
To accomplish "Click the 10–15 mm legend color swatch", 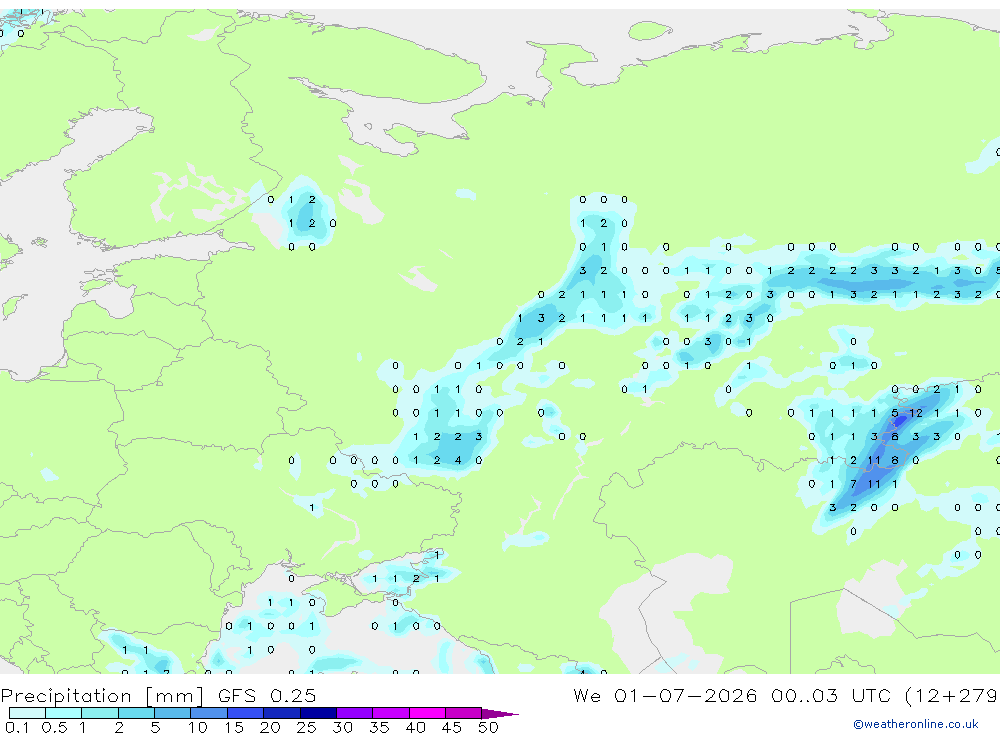I will pos(209,713).
